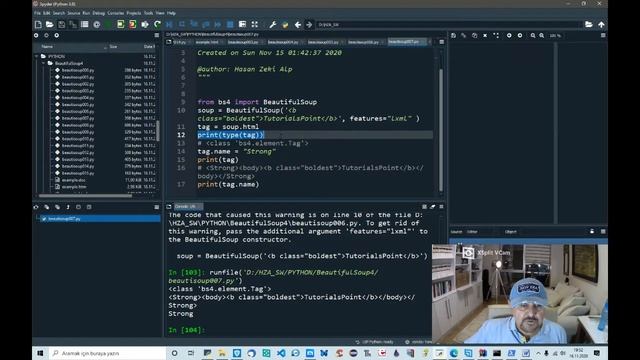Click Re-run last script icon
This screenshot has width=640, height=360.
(157, 24)
